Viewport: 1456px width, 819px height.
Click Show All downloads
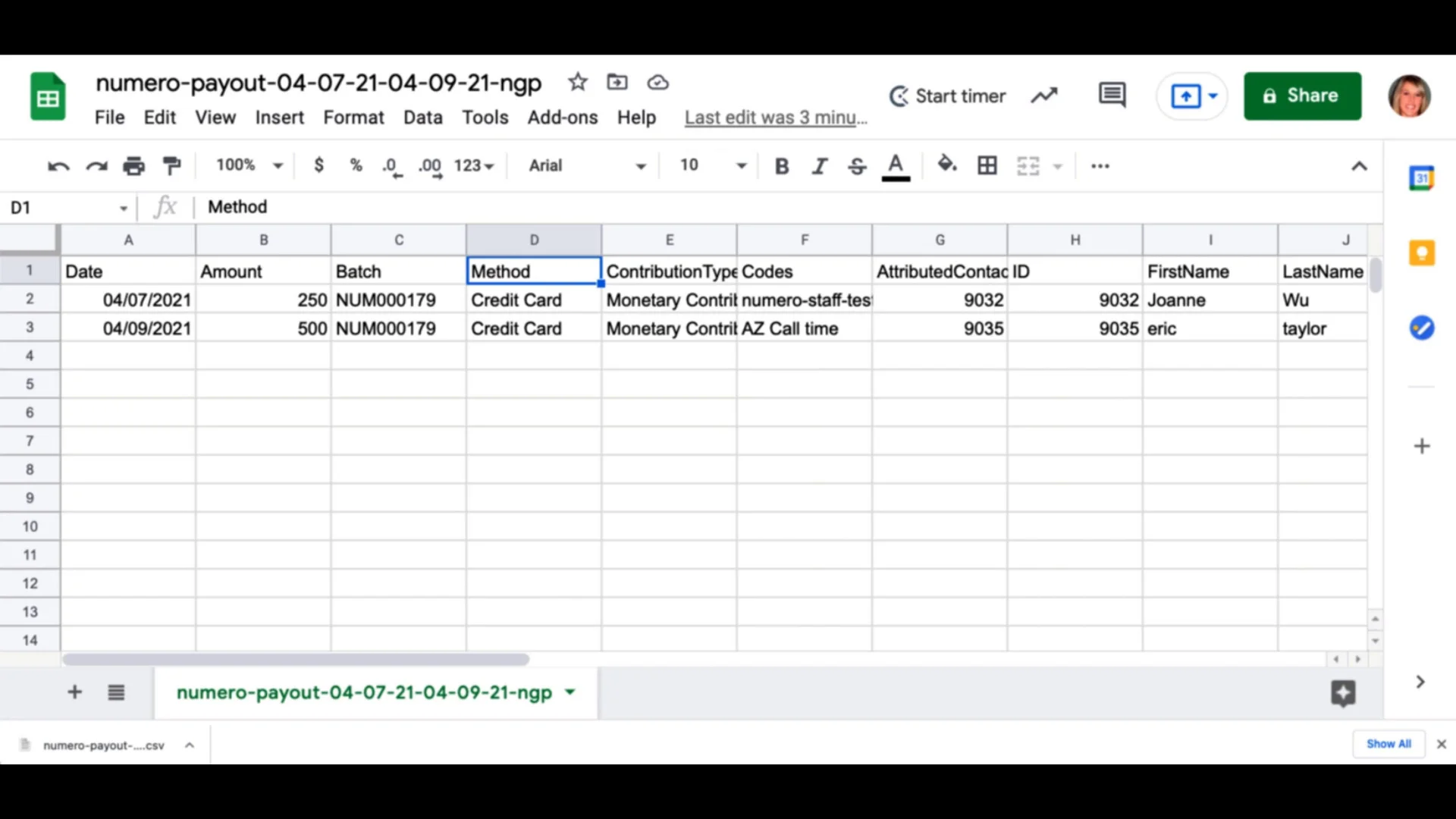(x=1389, y=744)
